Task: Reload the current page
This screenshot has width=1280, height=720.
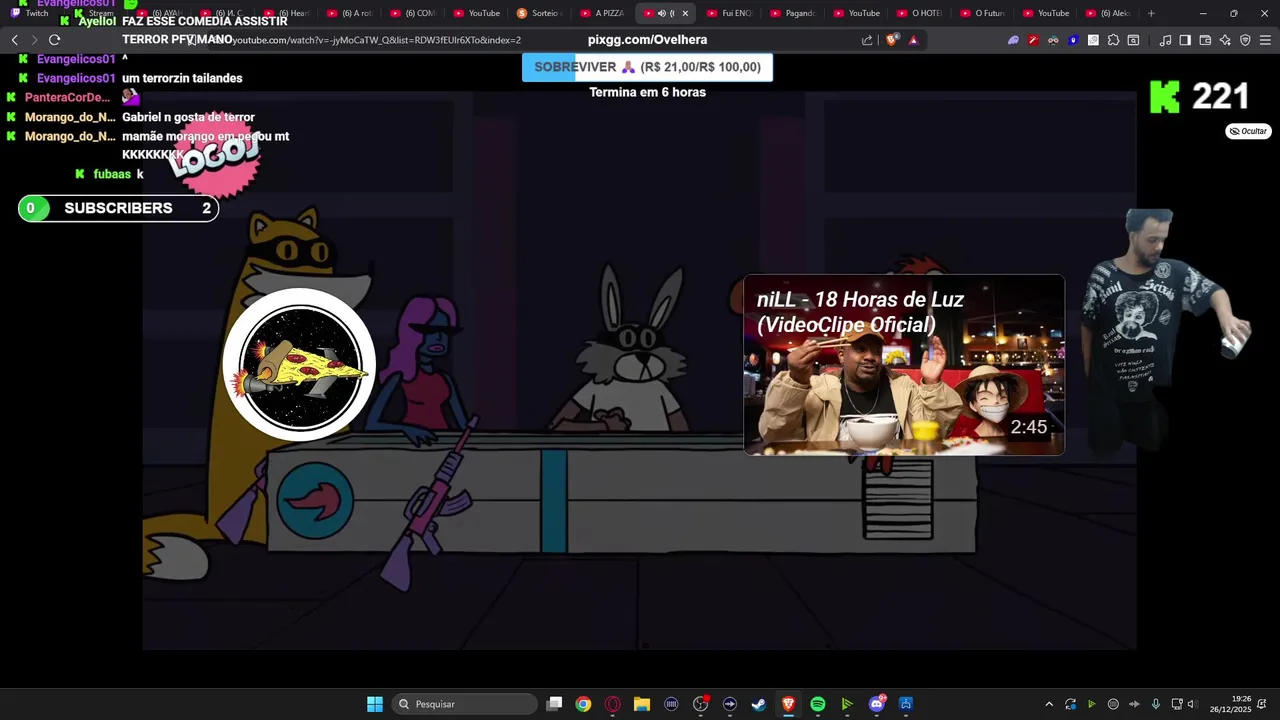Action: point(54,40)
